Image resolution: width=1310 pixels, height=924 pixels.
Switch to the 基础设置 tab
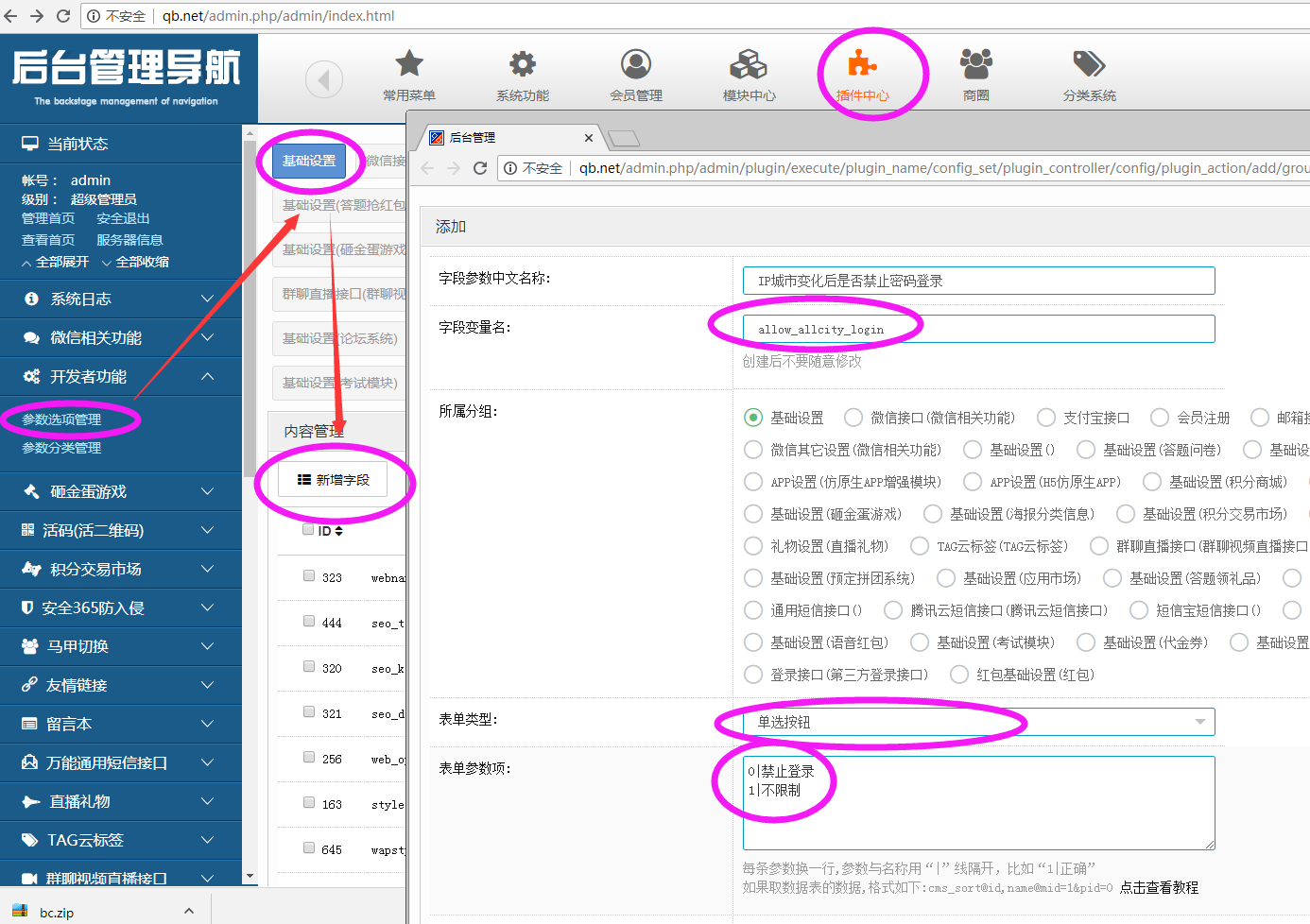(x=309, y=161)
